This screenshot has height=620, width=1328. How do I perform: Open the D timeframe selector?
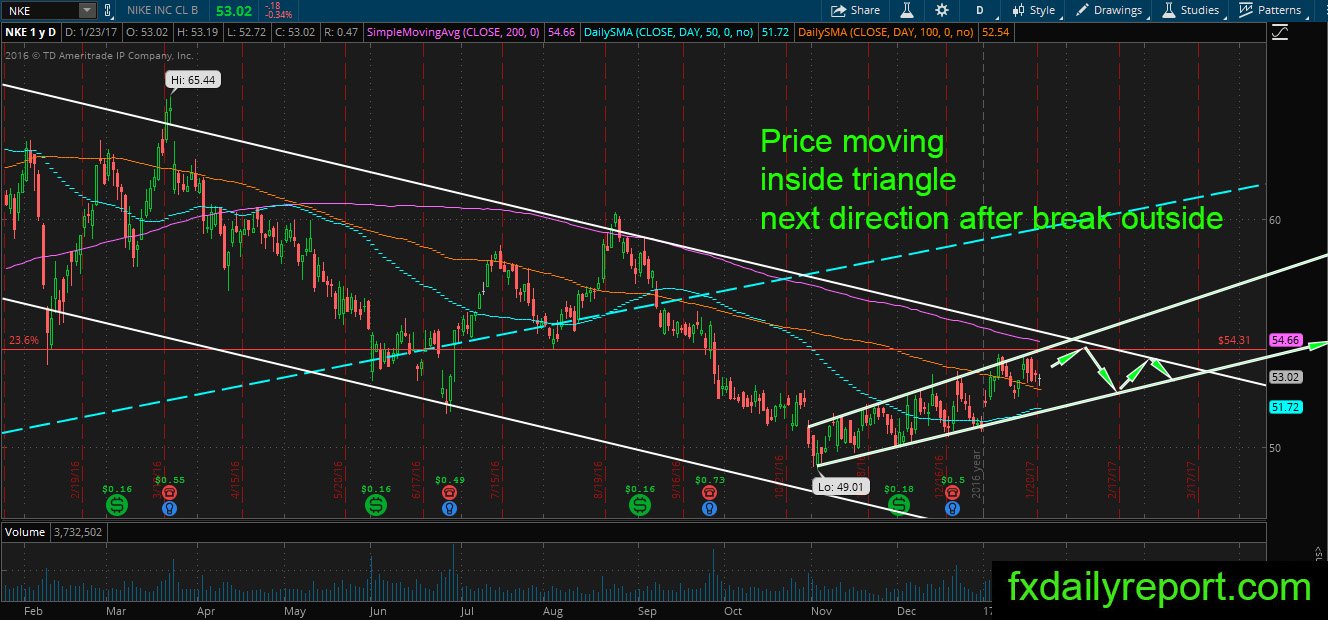(x=980, y=10)
